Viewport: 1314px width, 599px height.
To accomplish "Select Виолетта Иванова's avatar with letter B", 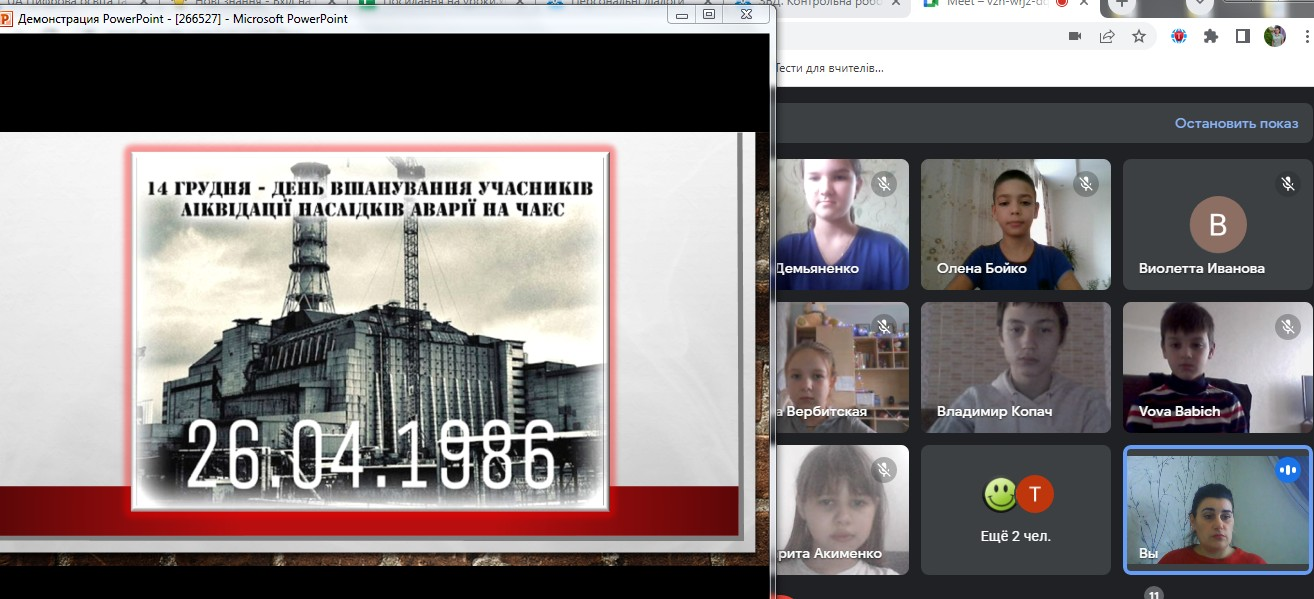I will [x=1218, y=224].
